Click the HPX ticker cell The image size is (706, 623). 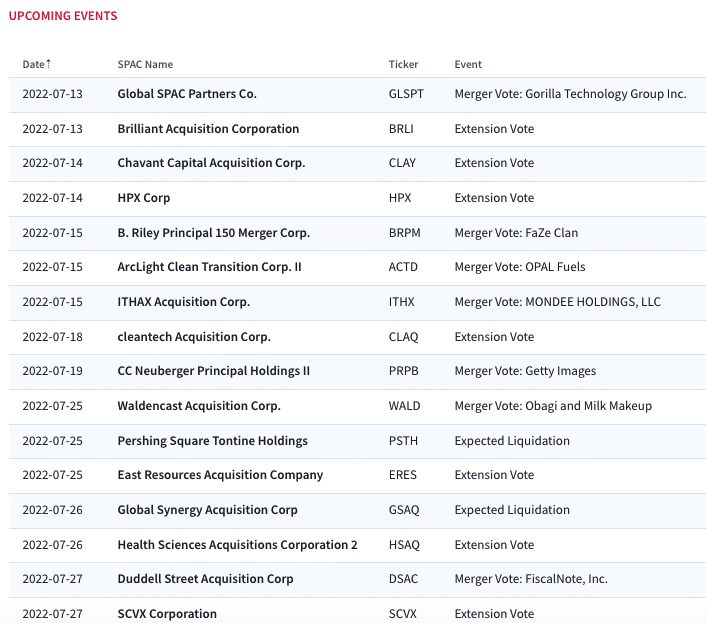coord(400,198)
